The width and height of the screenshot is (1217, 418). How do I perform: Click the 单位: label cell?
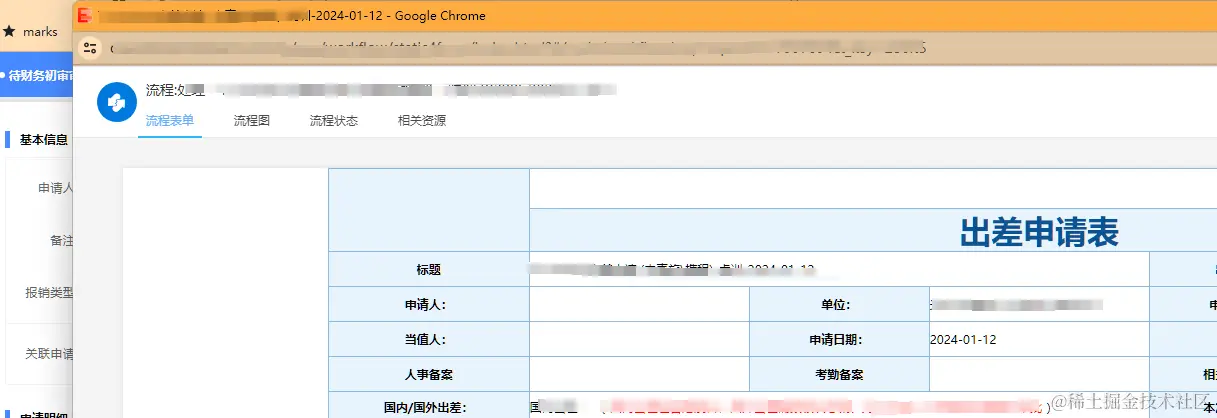click(x=839, y=304)
